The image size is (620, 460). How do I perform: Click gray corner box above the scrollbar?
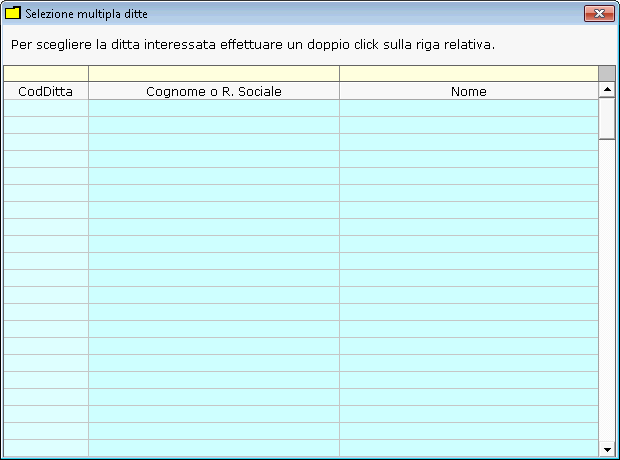[x=606, y=73]
